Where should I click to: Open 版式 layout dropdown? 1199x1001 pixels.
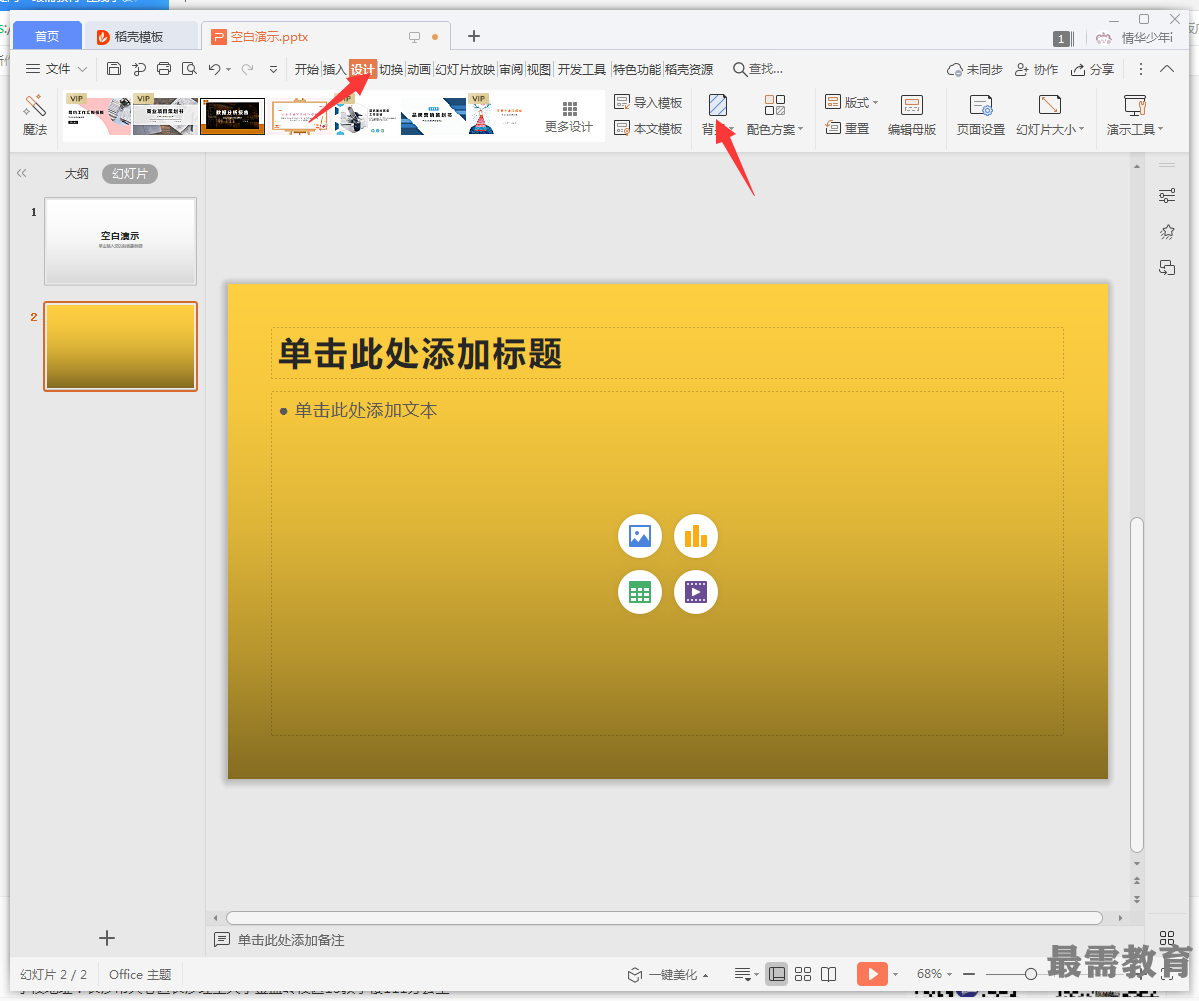click(852, 102)
